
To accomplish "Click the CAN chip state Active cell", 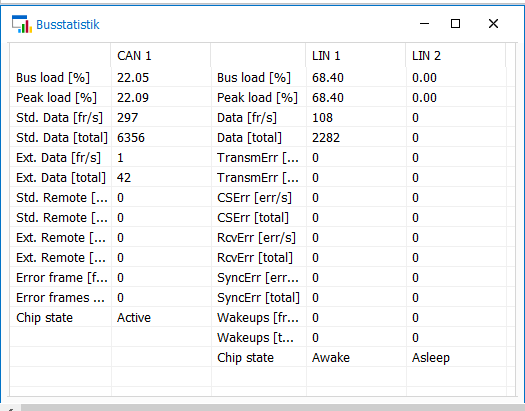I will pos(134,318).
